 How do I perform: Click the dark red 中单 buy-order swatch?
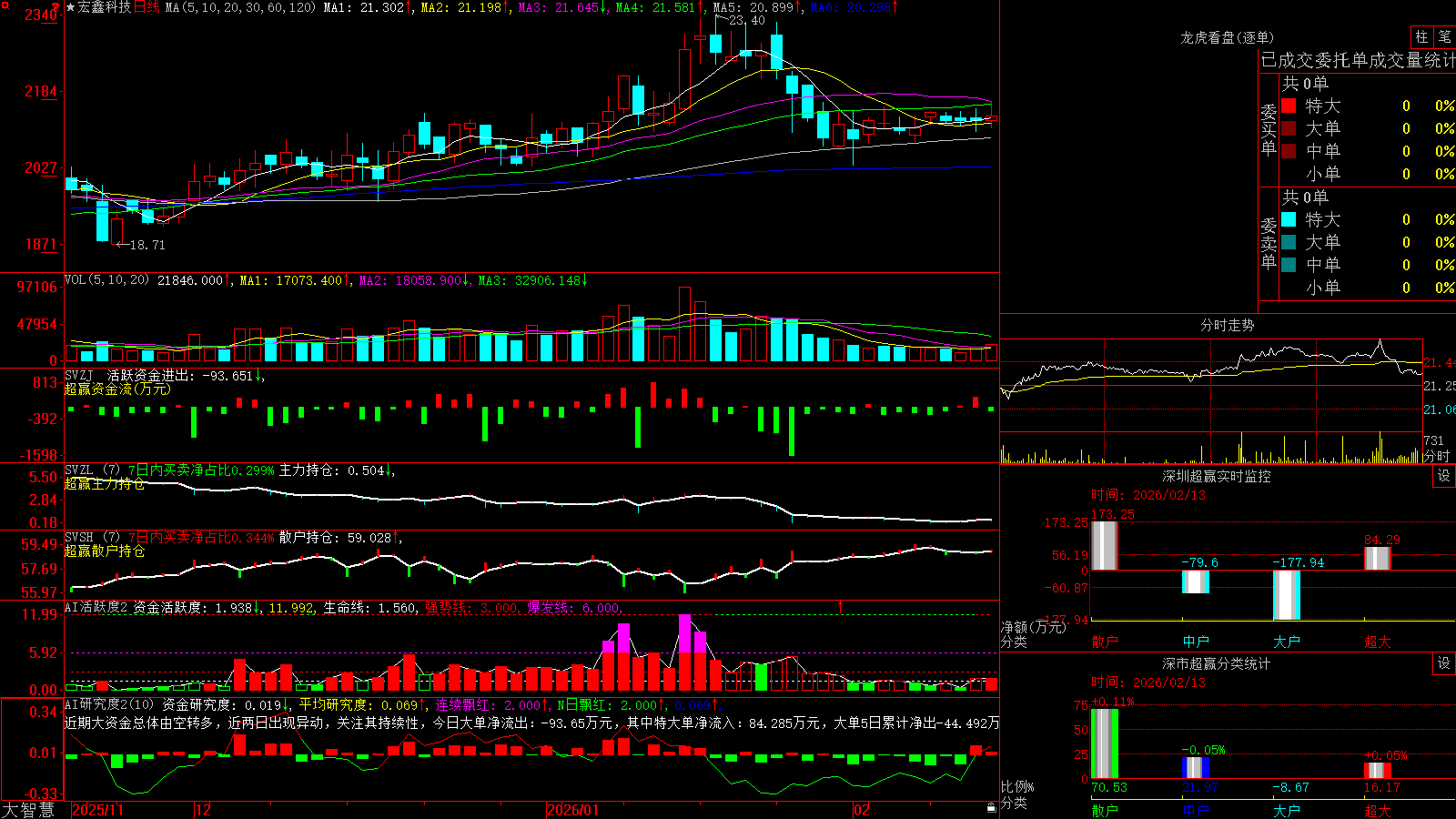click(1289, 151)
